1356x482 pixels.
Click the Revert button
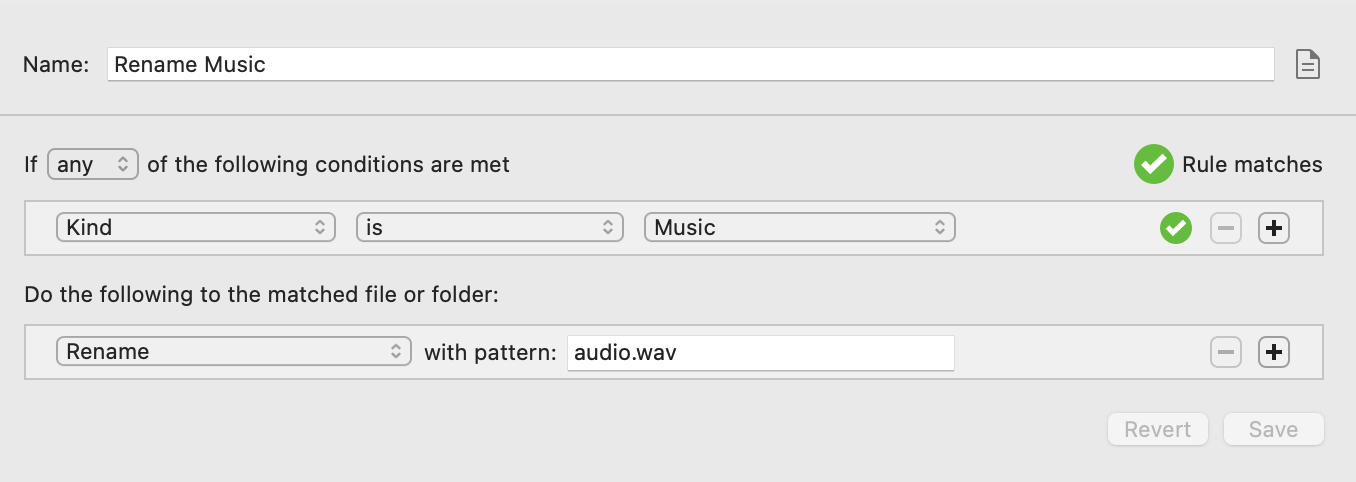(1158, 429)
